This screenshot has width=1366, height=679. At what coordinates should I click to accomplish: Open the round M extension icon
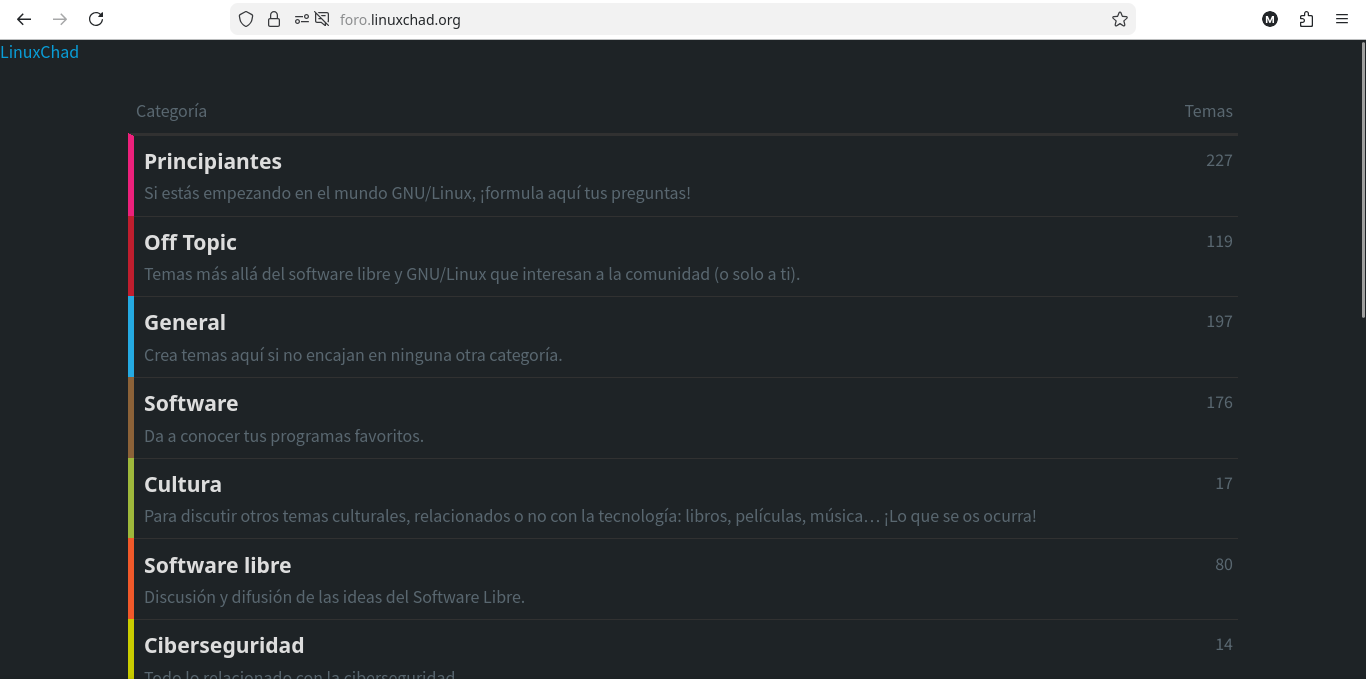[1270, 19]
